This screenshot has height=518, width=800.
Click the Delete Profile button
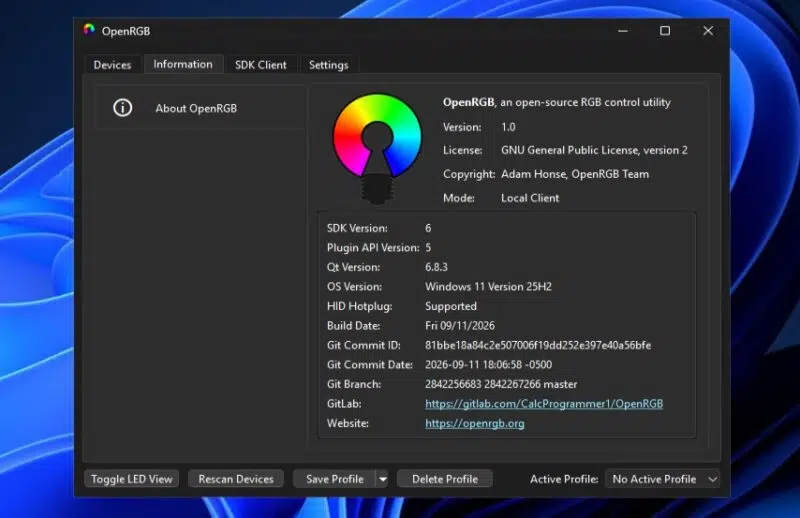coord(445,479)
